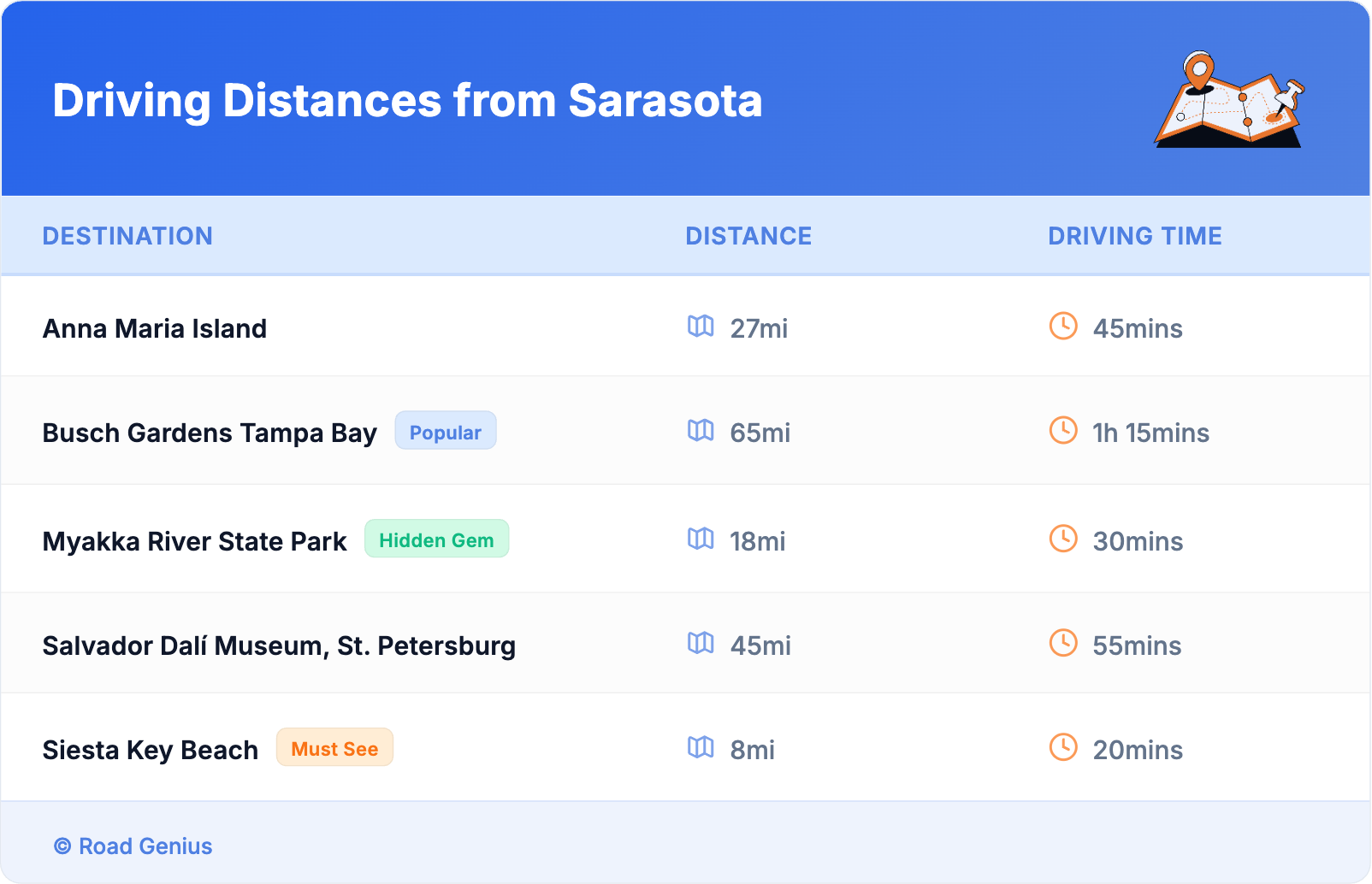
Task: Click the clock icon beside 30mins
Action: [x=1063, y=539]
